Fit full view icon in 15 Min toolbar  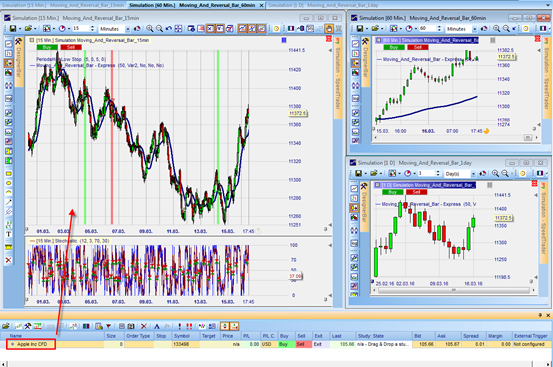[x=178, y=29]
